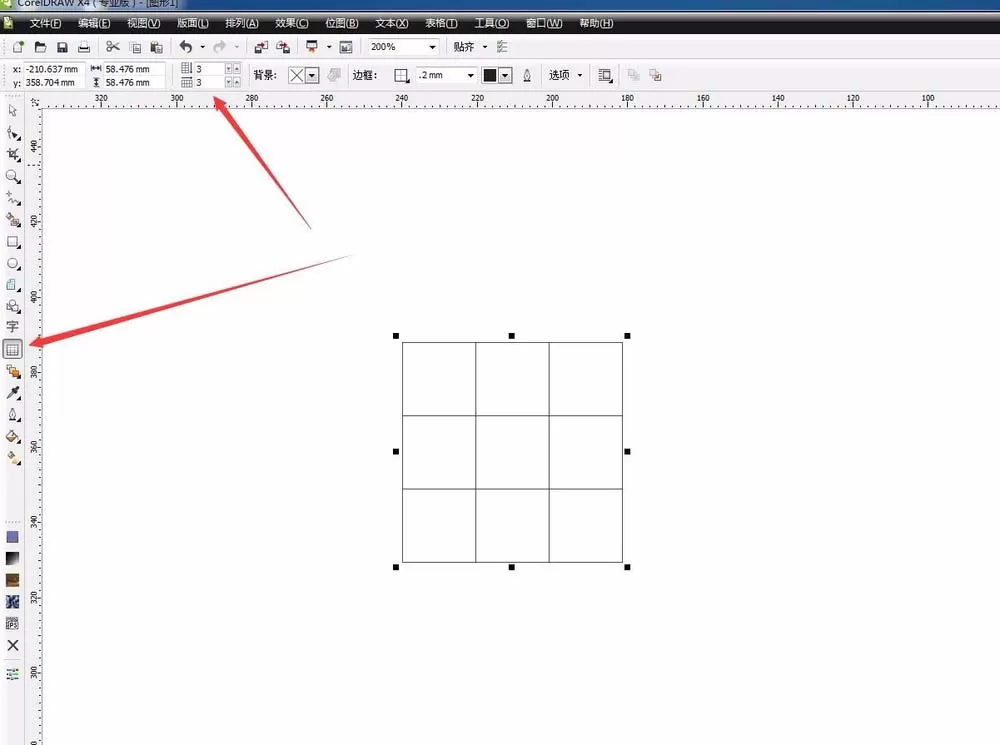Open the Fountain Fill gradient swatch
1000x745 pixels.
pyautogui.click(x=12, y=559)
